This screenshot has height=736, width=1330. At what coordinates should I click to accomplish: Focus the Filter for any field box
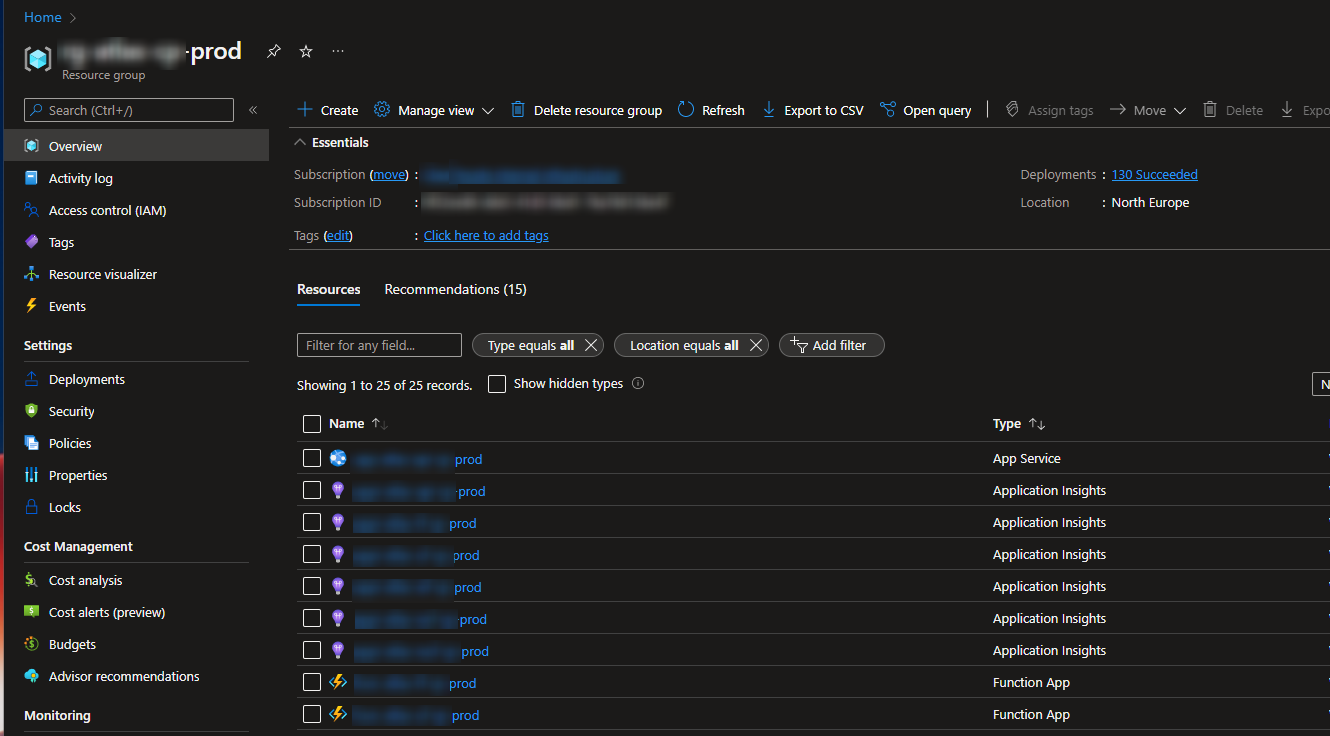(x=379, y=345)
